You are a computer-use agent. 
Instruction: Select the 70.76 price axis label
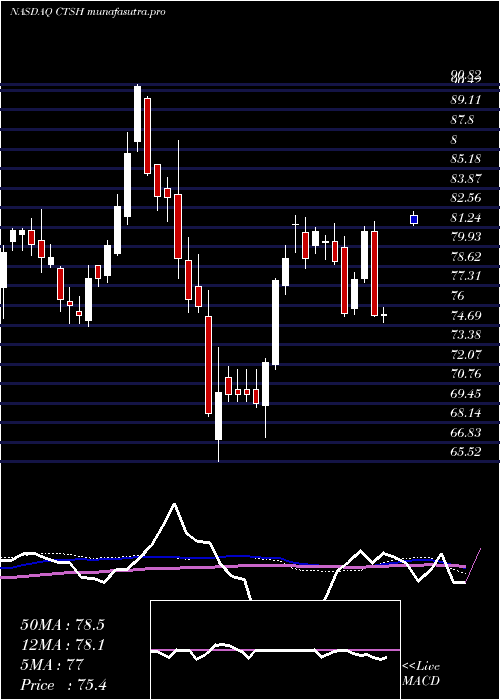(466, 374)
